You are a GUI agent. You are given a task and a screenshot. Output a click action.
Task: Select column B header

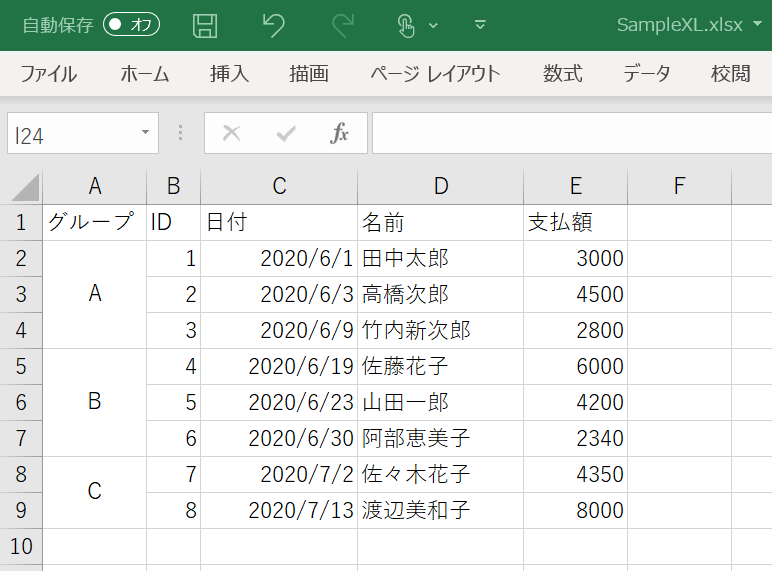coord(173,187)
